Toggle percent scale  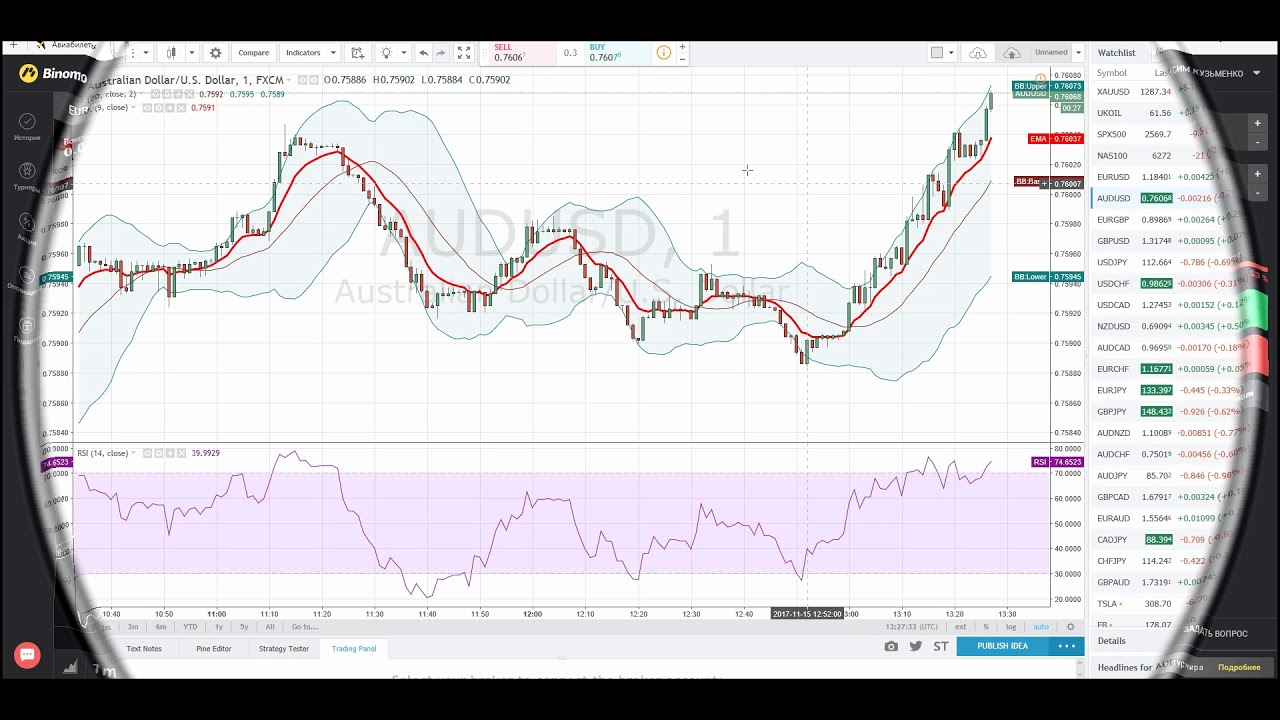(986, 627)
